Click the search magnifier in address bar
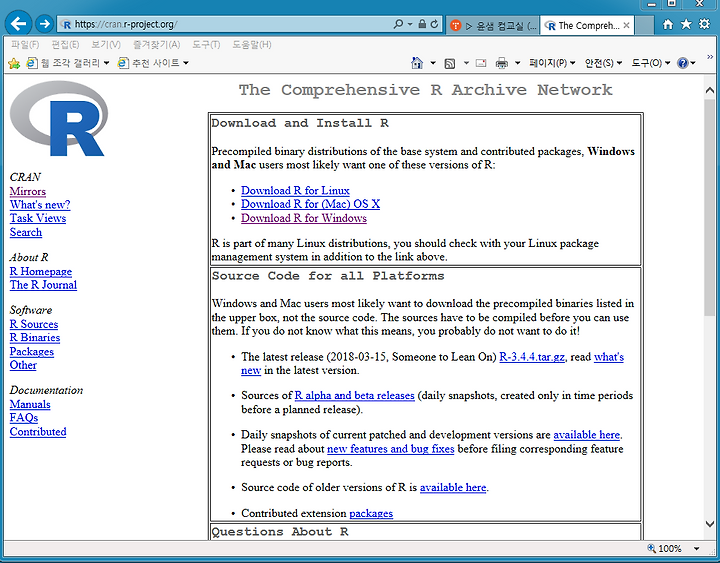 398,24
